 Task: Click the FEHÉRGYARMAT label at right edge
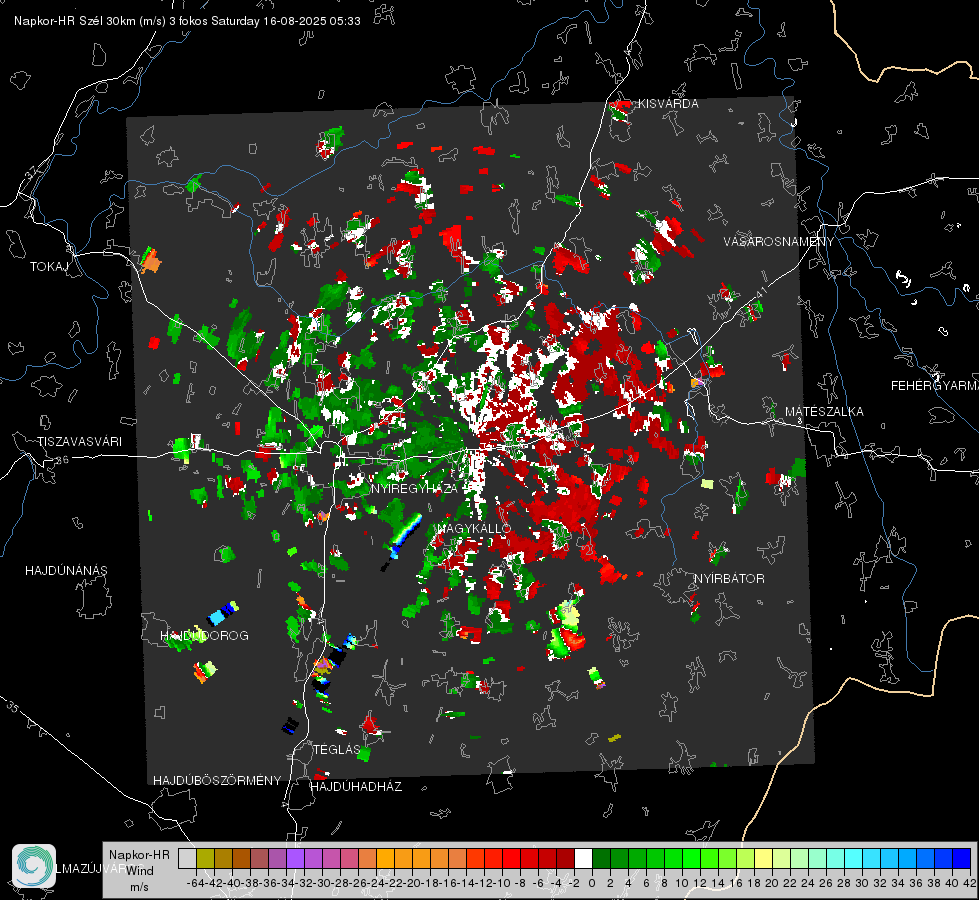click(x=934, y=386)
